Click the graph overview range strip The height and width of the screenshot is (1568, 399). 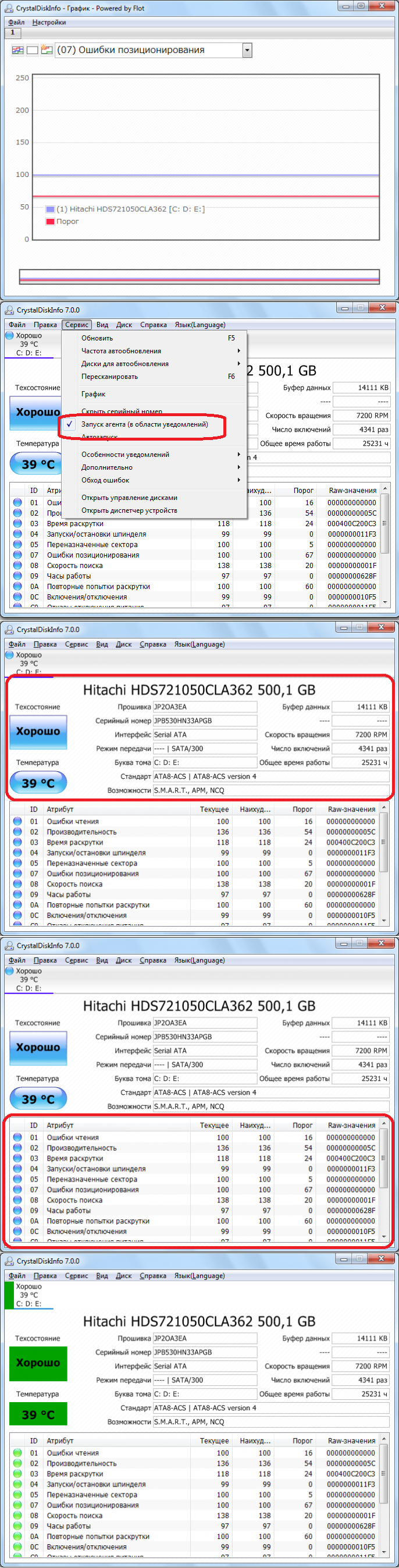(199, 276)
